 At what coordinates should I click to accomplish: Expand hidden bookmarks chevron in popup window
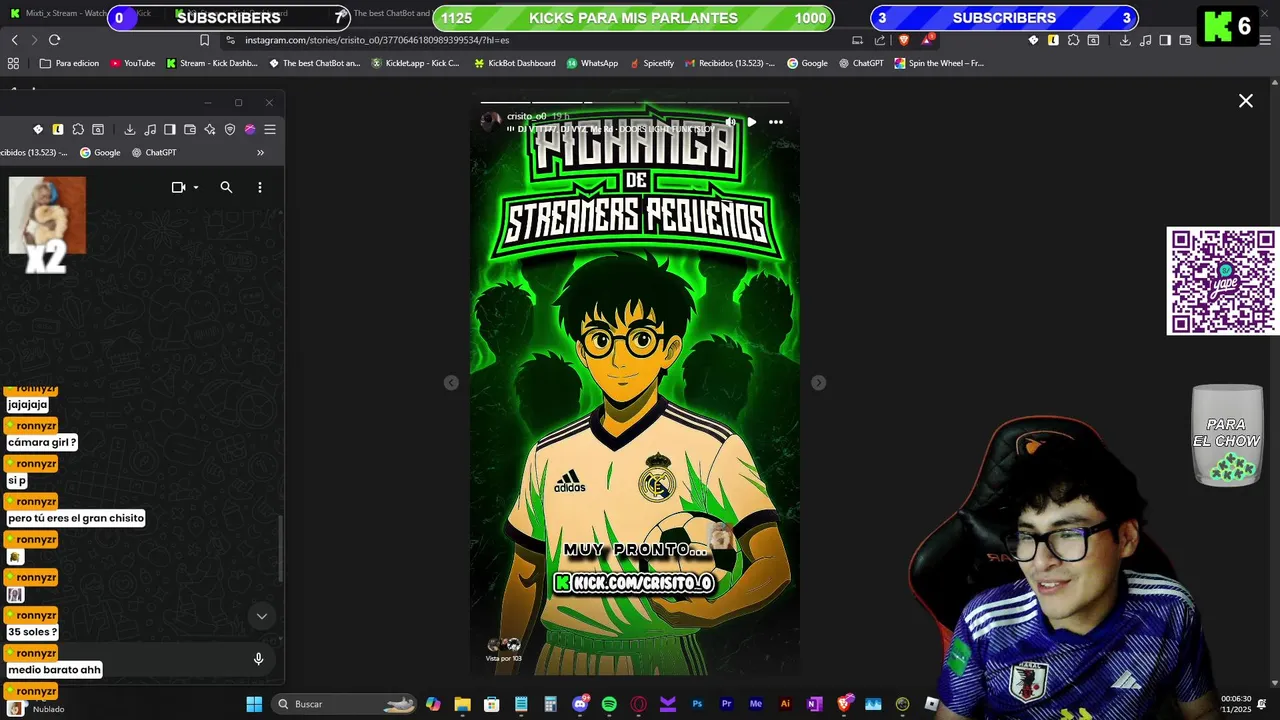pos(260,153)
